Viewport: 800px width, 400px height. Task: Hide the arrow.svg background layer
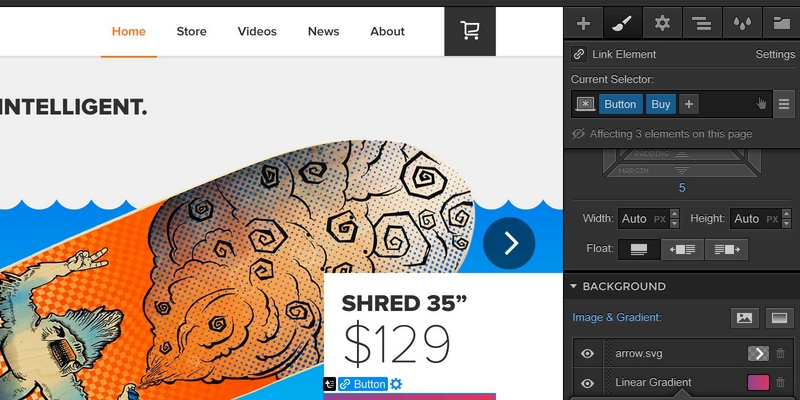click(x=587, y=353)
